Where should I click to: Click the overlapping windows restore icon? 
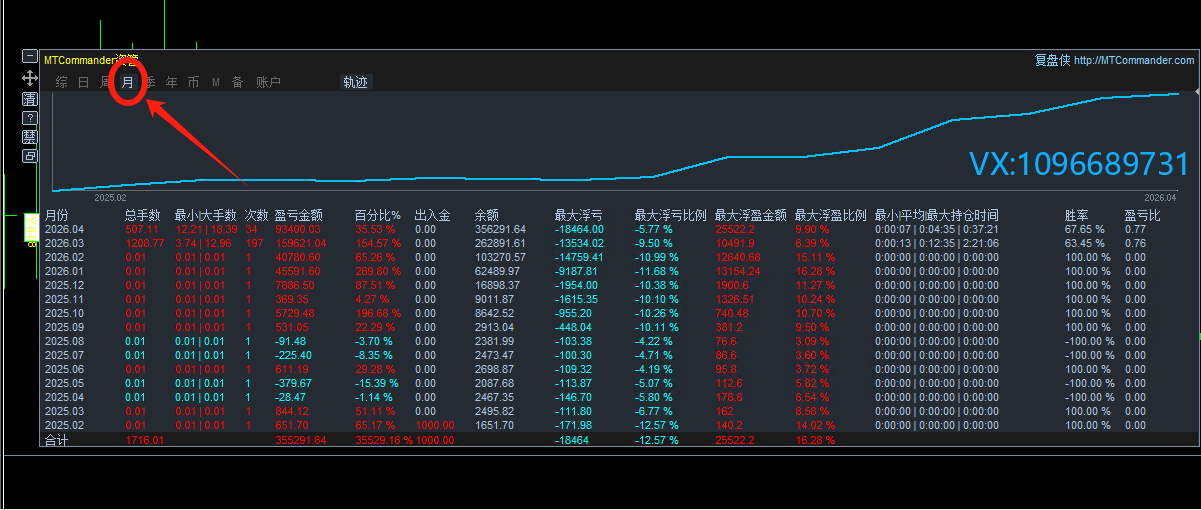coord(30,156)
